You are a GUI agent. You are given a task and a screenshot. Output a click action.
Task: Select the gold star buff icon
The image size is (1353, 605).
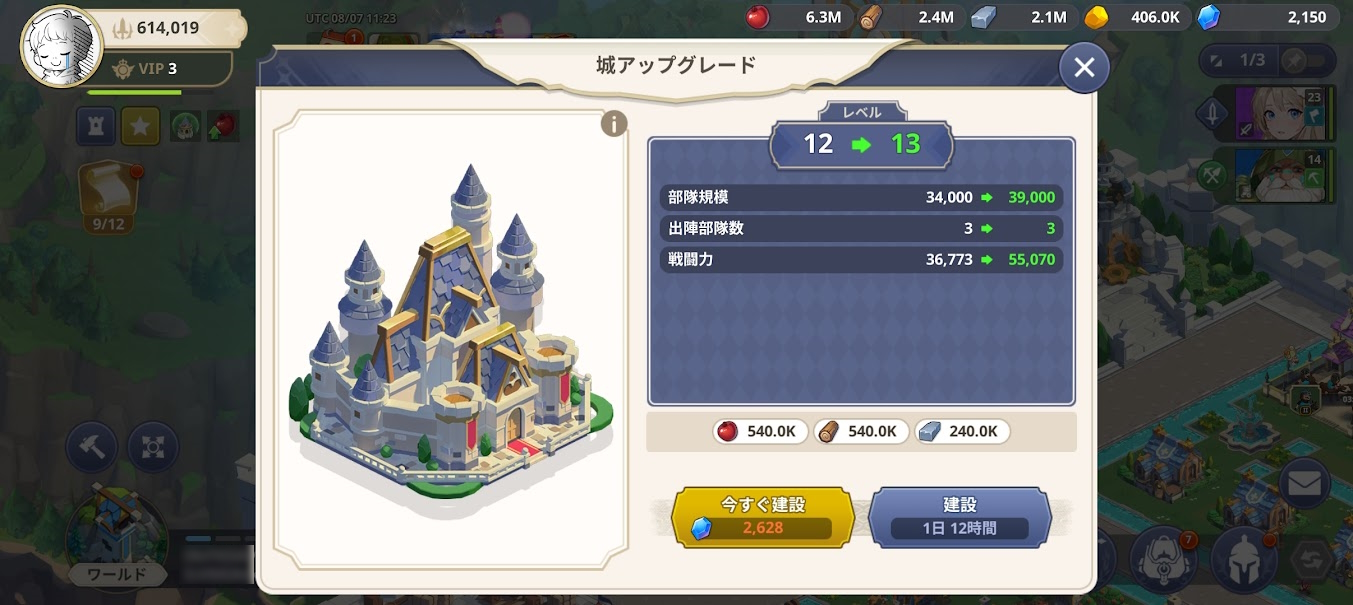[140, 126]
